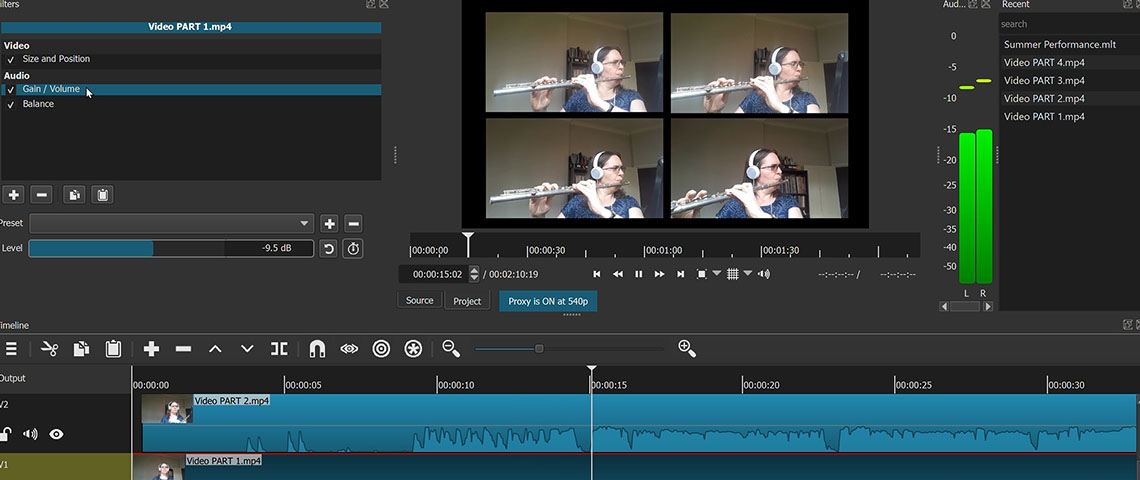Paste clip in timeline toolbar
Viewport: 1140px width, 480px height.
[x=113, y=349]
